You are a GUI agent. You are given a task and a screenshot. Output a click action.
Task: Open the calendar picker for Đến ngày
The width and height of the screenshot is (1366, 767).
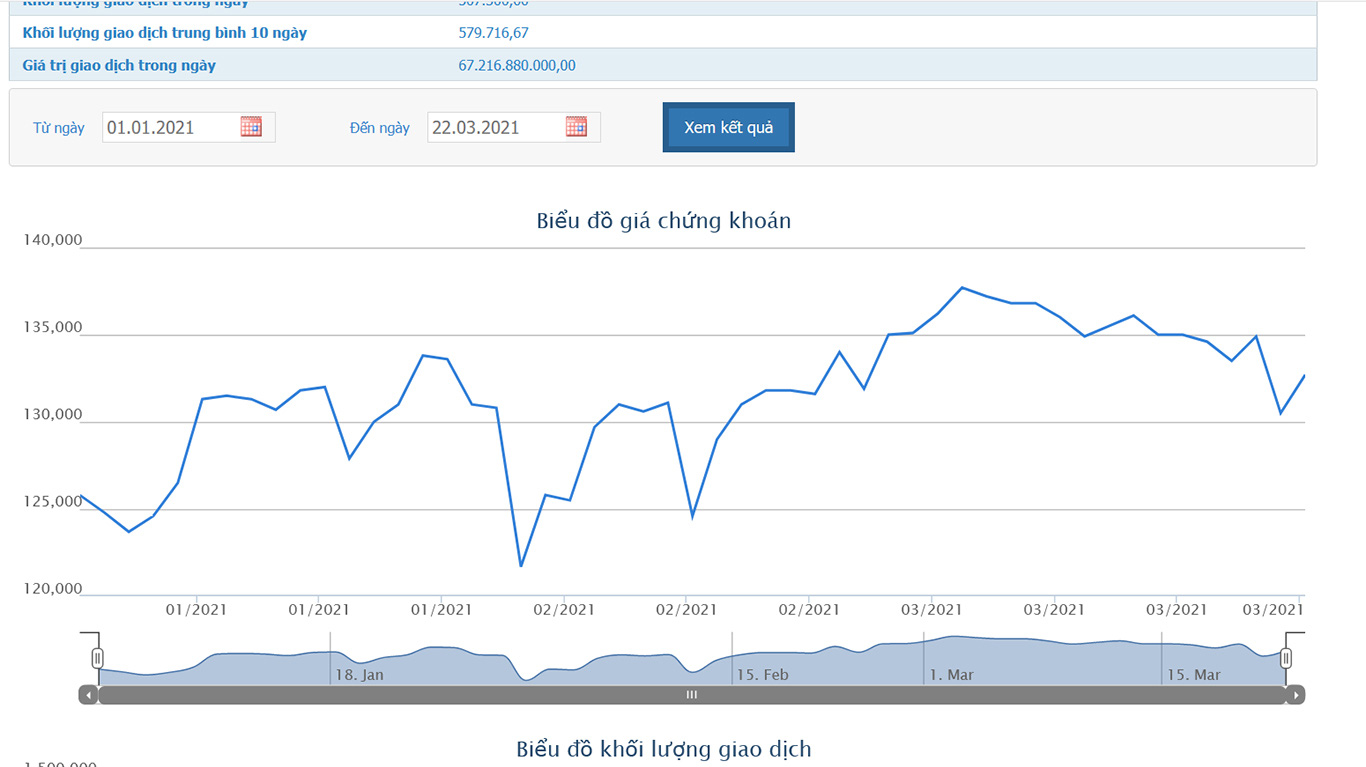576,127
